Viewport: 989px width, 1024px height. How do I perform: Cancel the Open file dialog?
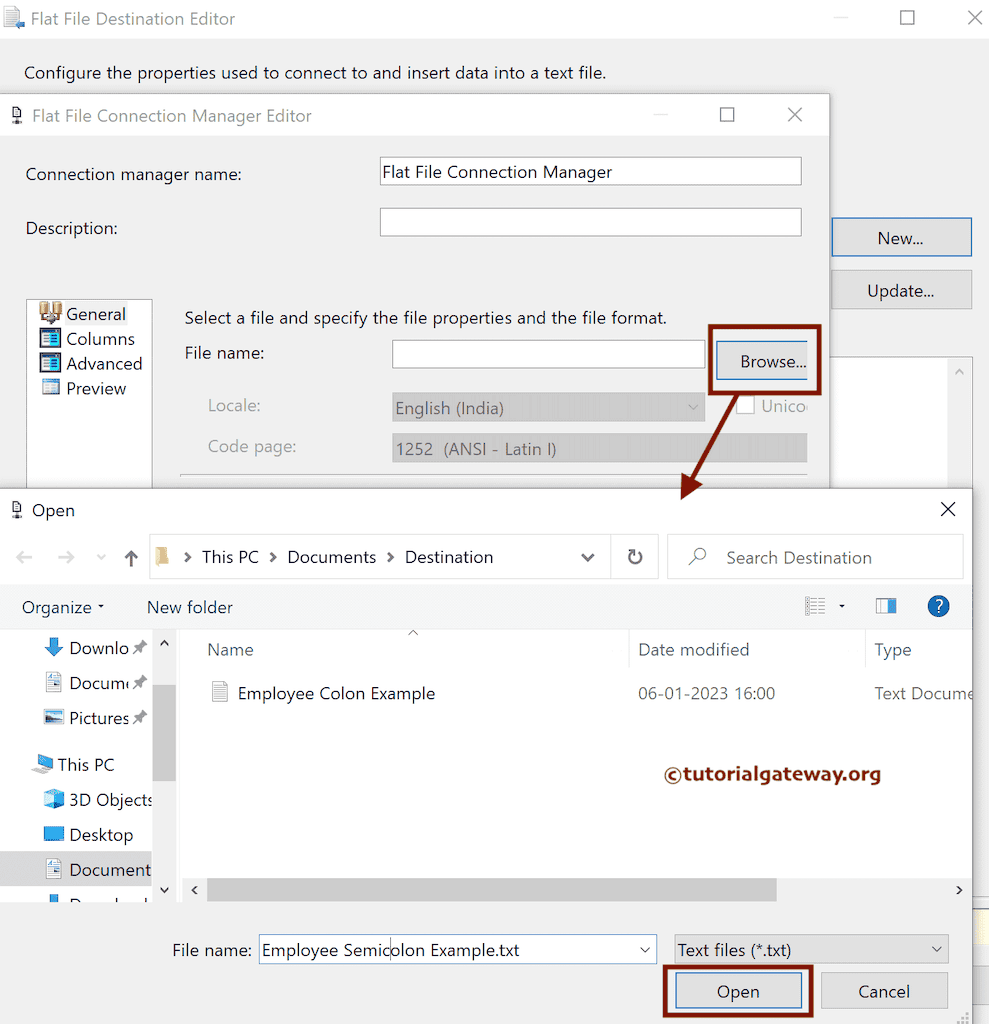click(883, 991)
